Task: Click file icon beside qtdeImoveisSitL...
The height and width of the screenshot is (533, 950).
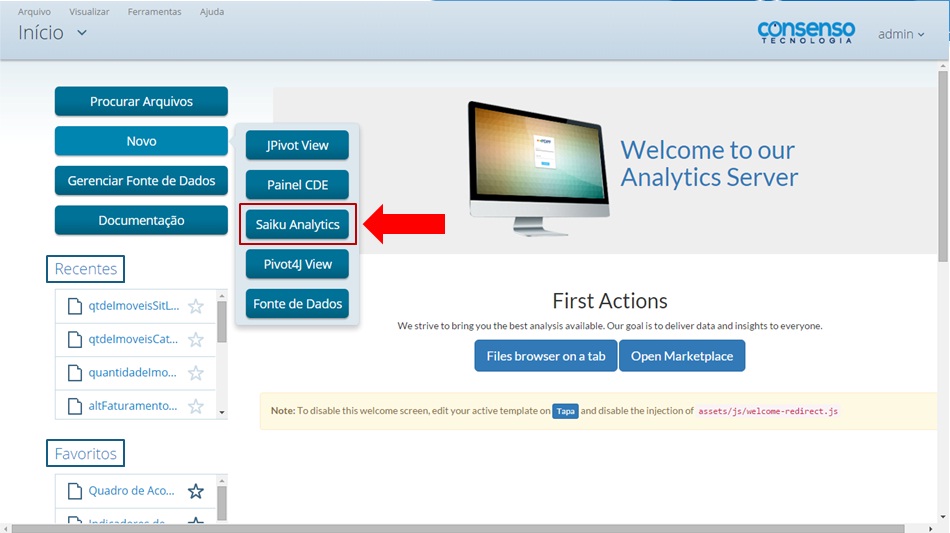Action: tap(75, 306)
